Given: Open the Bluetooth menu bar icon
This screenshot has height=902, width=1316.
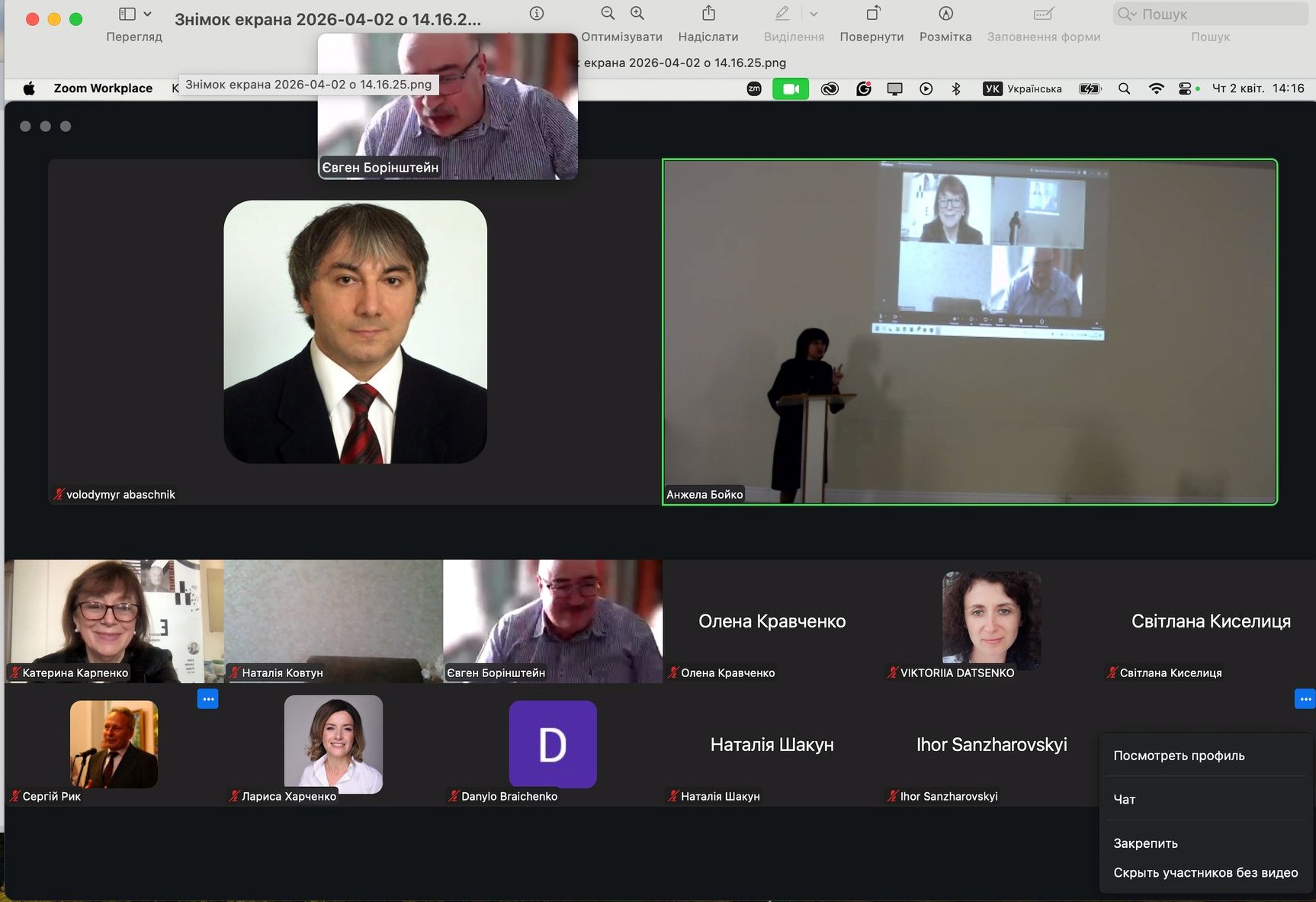Looking at the screenshot, I should (956, 88).
